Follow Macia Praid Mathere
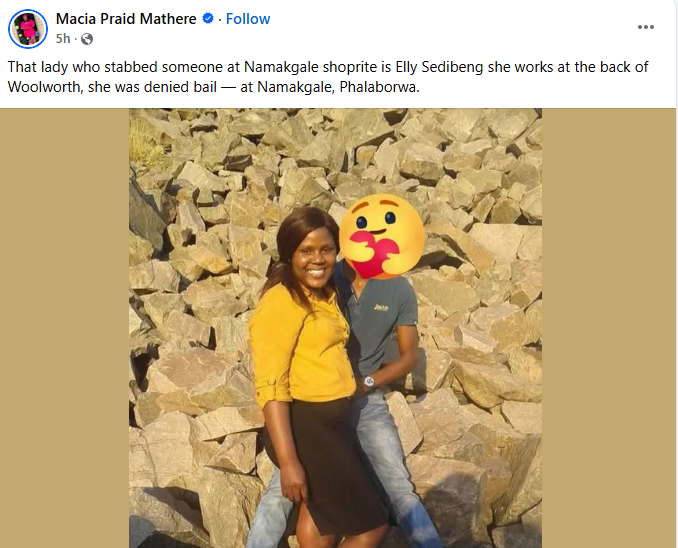This screenshot has width=678, height=548. click(248, 19)
